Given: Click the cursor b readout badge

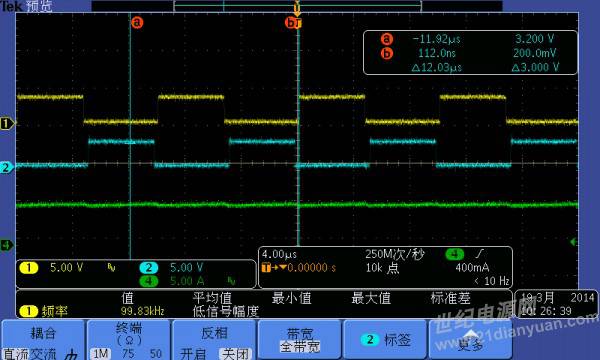Looking at the screenshot, I should click(387, 53).
